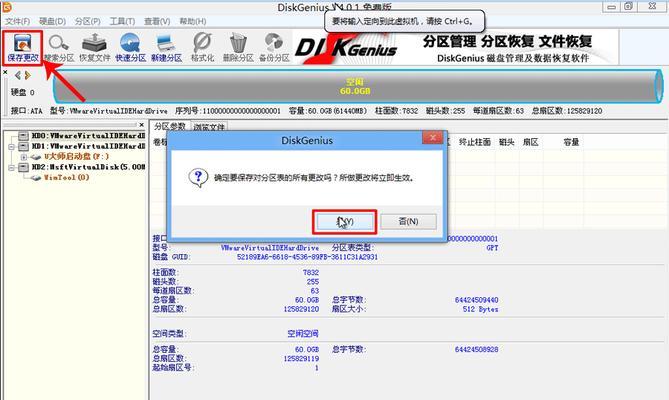The width and height of the screenshot is (669, 400).
Task: Expand the U大师启动盘(F:) tree node
Action: point(24,157)
